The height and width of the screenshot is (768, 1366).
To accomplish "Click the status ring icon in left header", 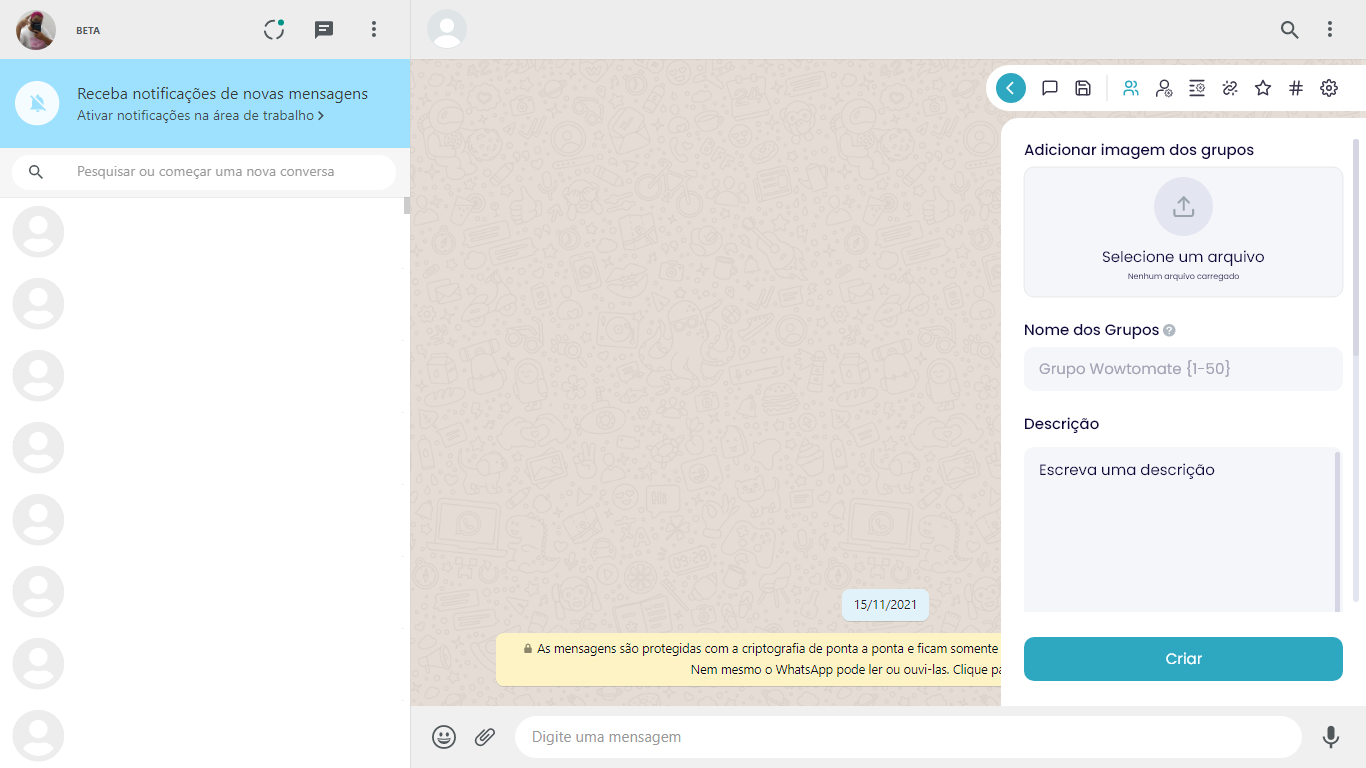I will pyautogui.click(x=274, y=29).
